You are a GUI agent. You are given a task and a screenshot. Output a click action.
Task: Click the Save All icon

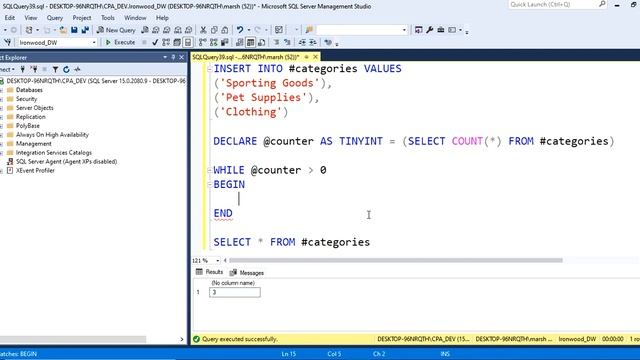click(85, 30)
